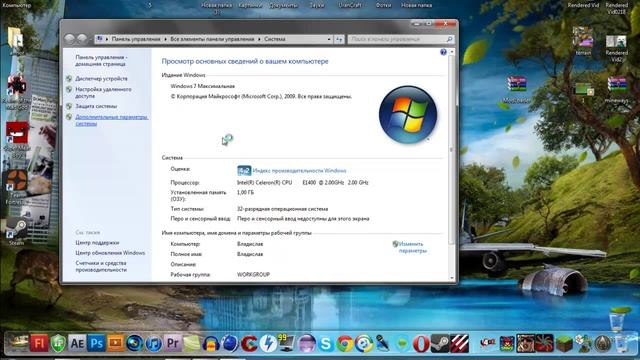
Task: Open address bar history dropdown arrow
Action: pos(329,39)
